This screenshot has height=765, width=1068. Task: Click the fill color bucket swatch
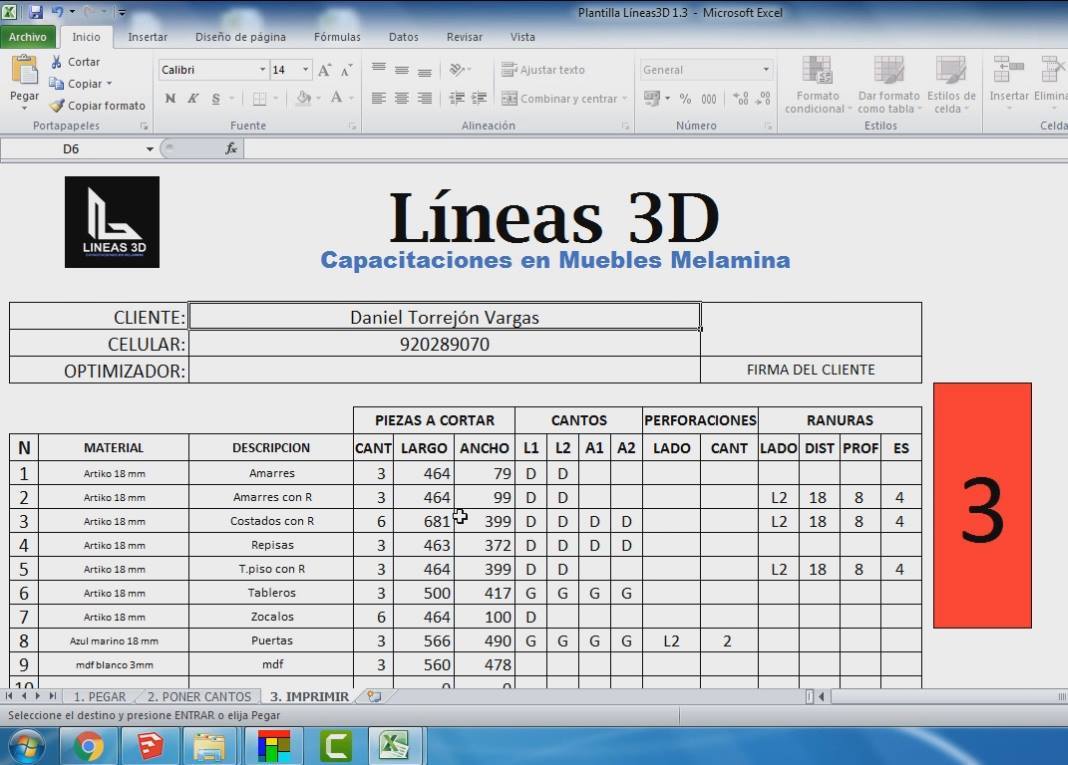click(303, 99)
